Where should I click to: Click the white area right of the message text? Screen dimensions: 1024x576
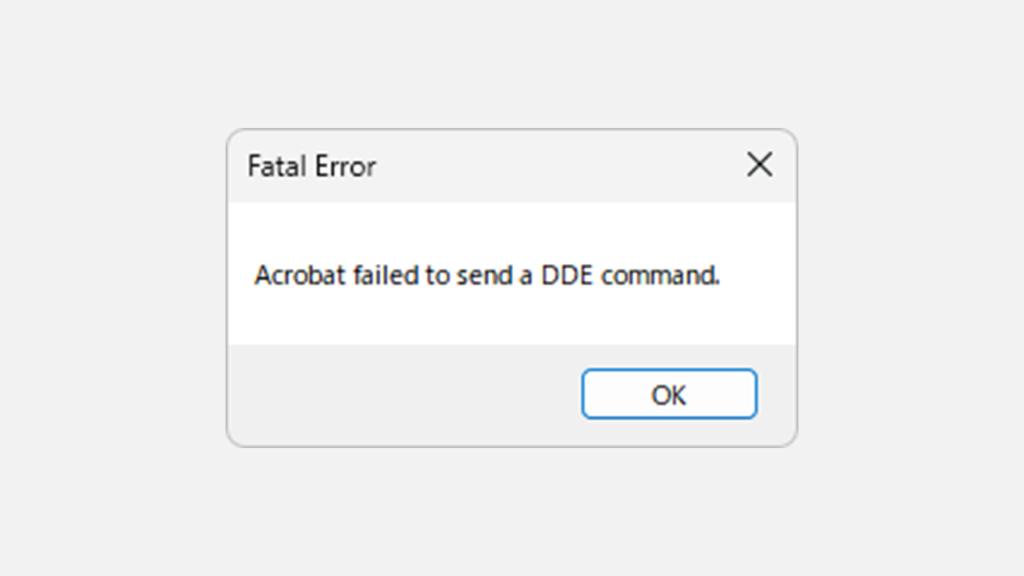click(x=758, y=275)
